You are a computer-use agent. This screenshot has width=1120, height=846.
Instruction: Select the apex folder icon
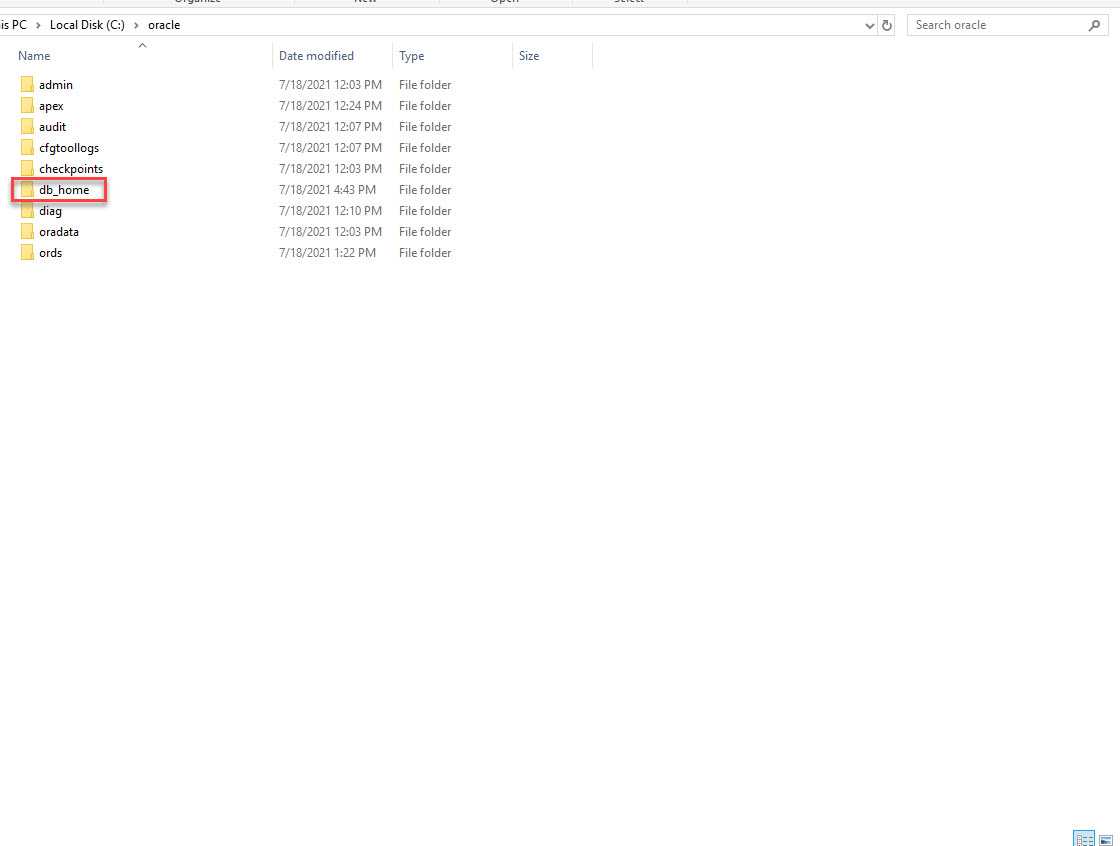27,106
